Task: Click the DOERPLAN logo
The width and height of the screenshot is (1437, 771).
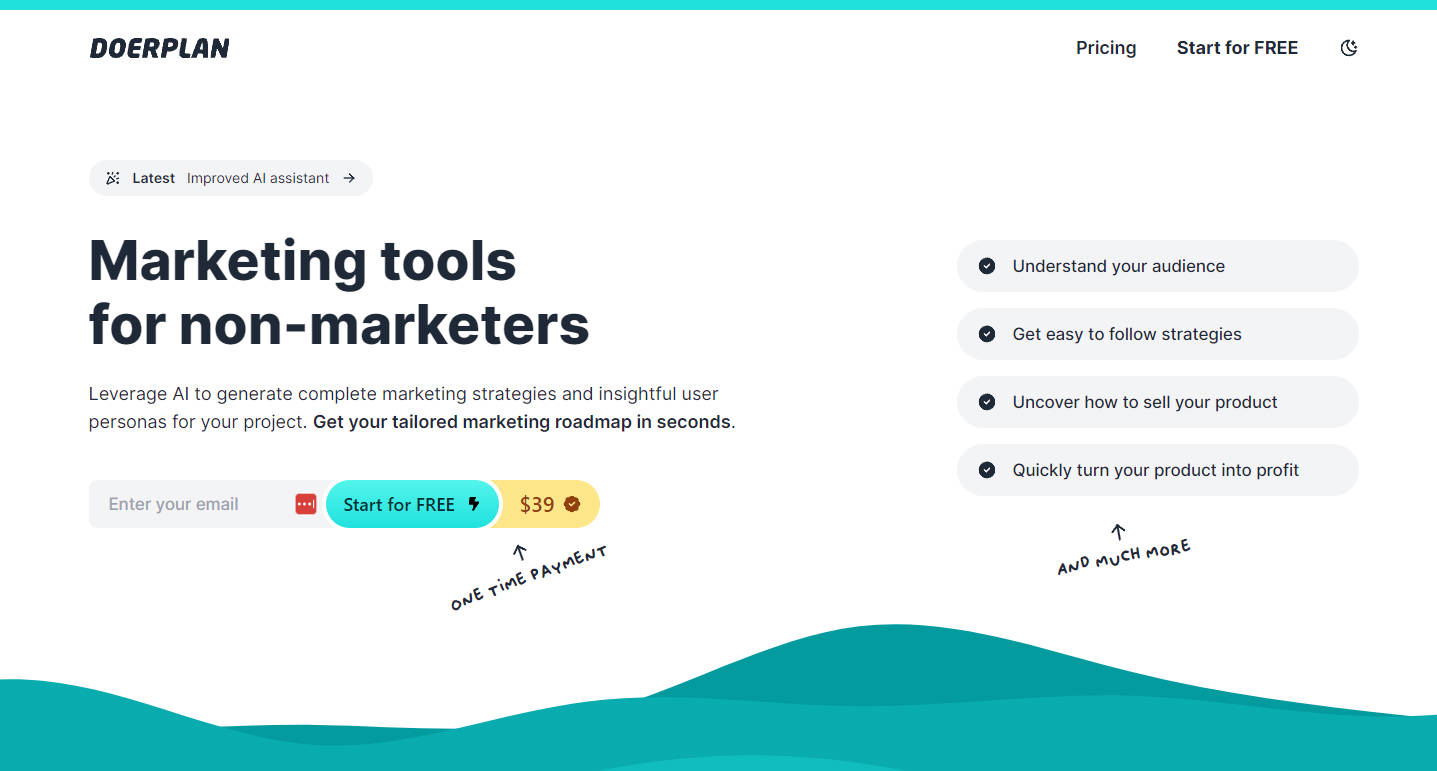Action: pos(160,48)
